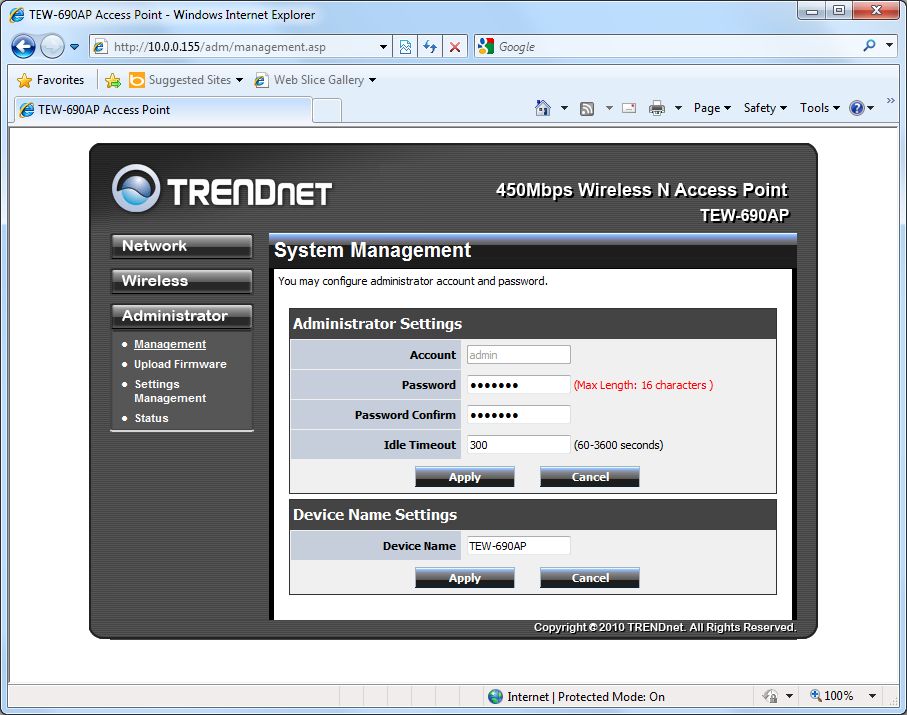Expand the zoom level dropdown arrow
The height and width of the screenshot is (715, 907).
click(872, 696)
